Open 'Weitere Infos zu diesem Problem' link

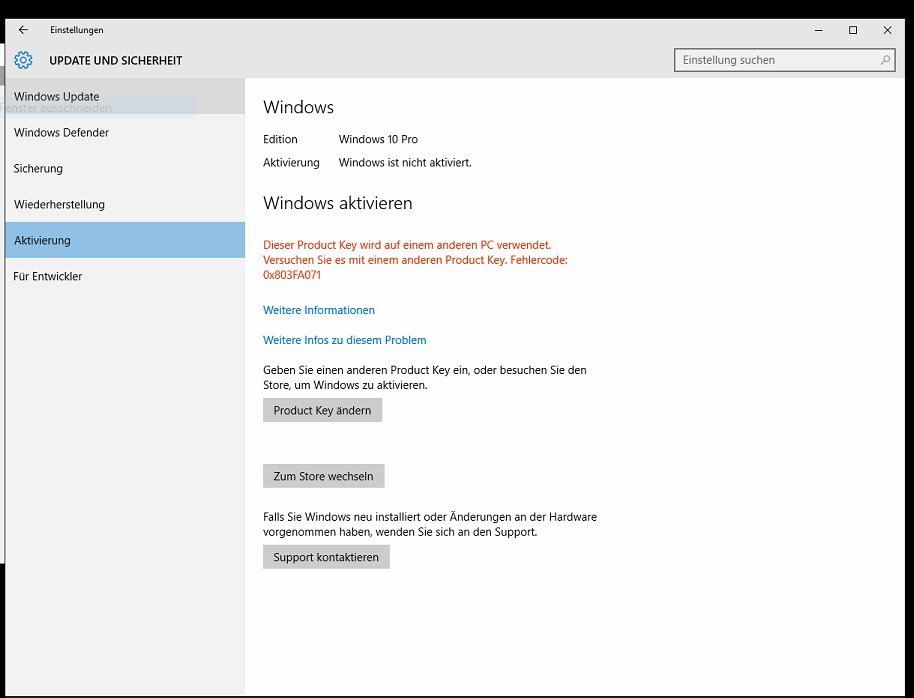click(344, 340)
